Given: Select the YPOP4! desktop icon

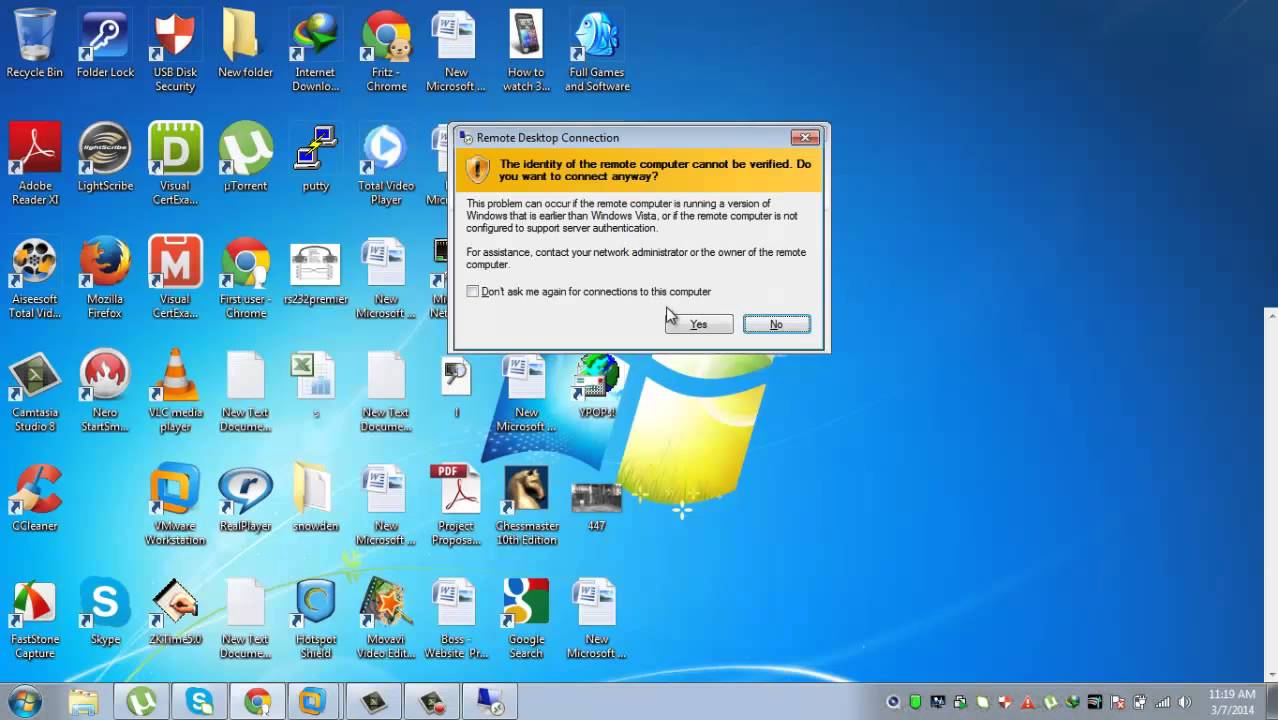Looking at the screenshot, I should point(597,384).
